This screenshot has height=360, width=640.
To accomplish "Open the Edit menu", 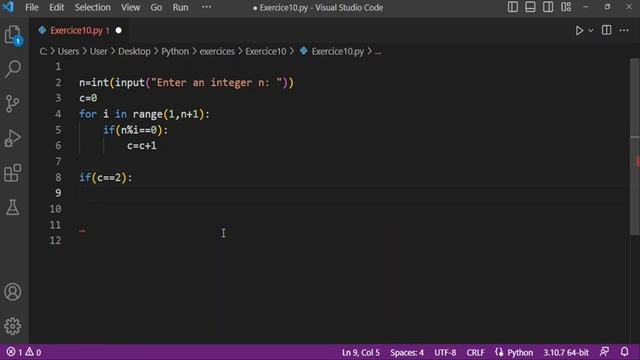I will [56, 7].
